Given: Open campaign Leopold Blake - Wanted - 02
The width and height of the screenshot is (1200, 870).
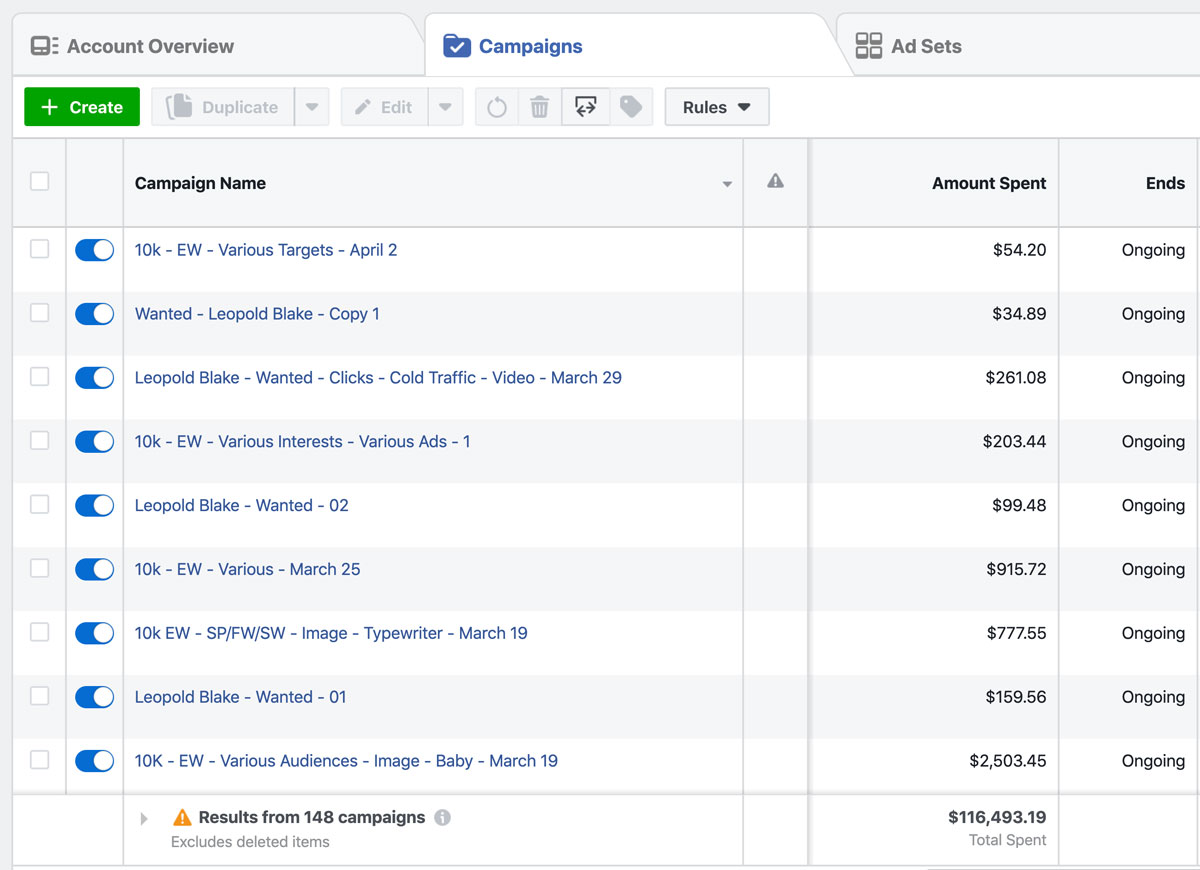Looking at the screenshot, I should [x=242, y=506].
